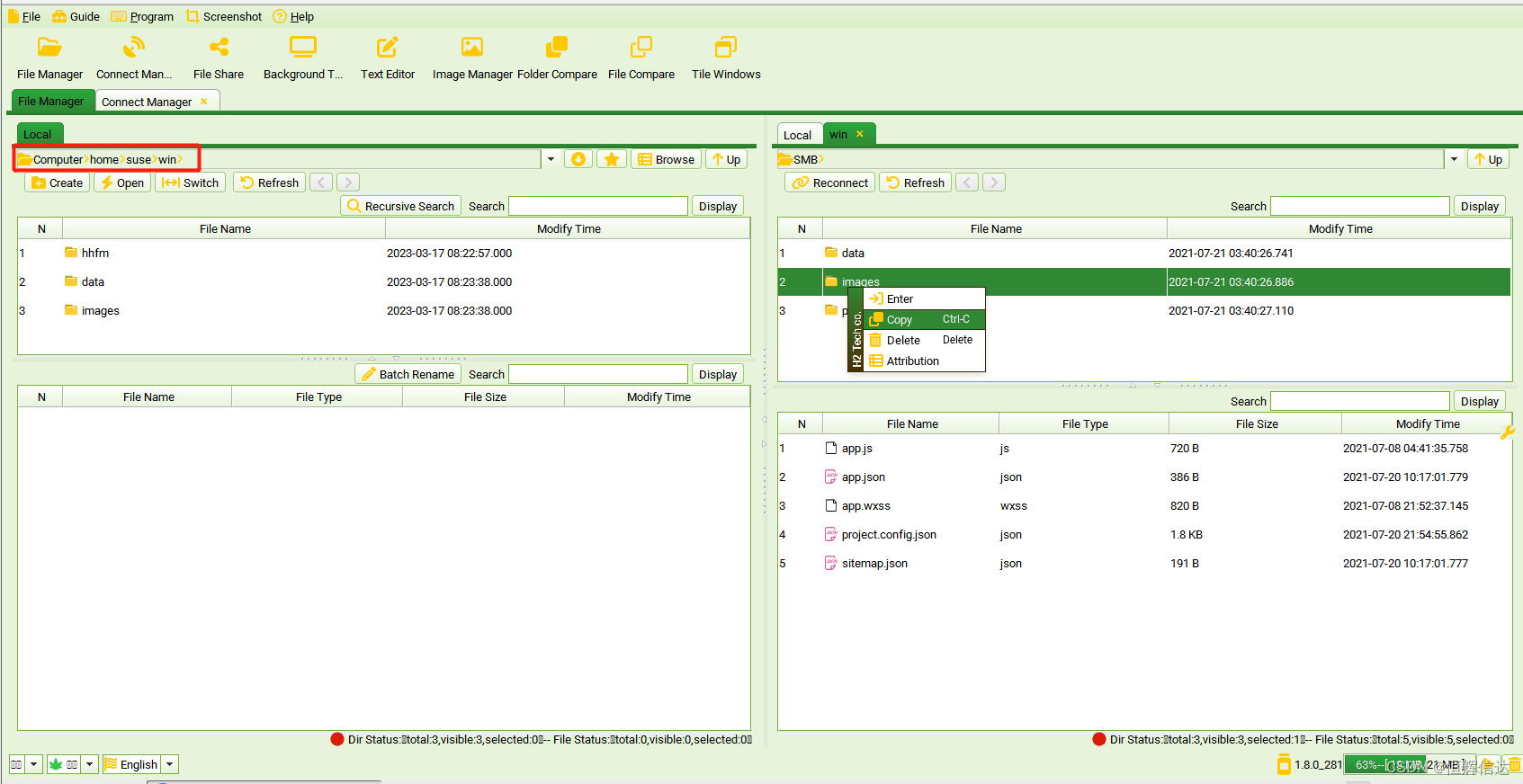Choose Enter in the context menu

924,298
